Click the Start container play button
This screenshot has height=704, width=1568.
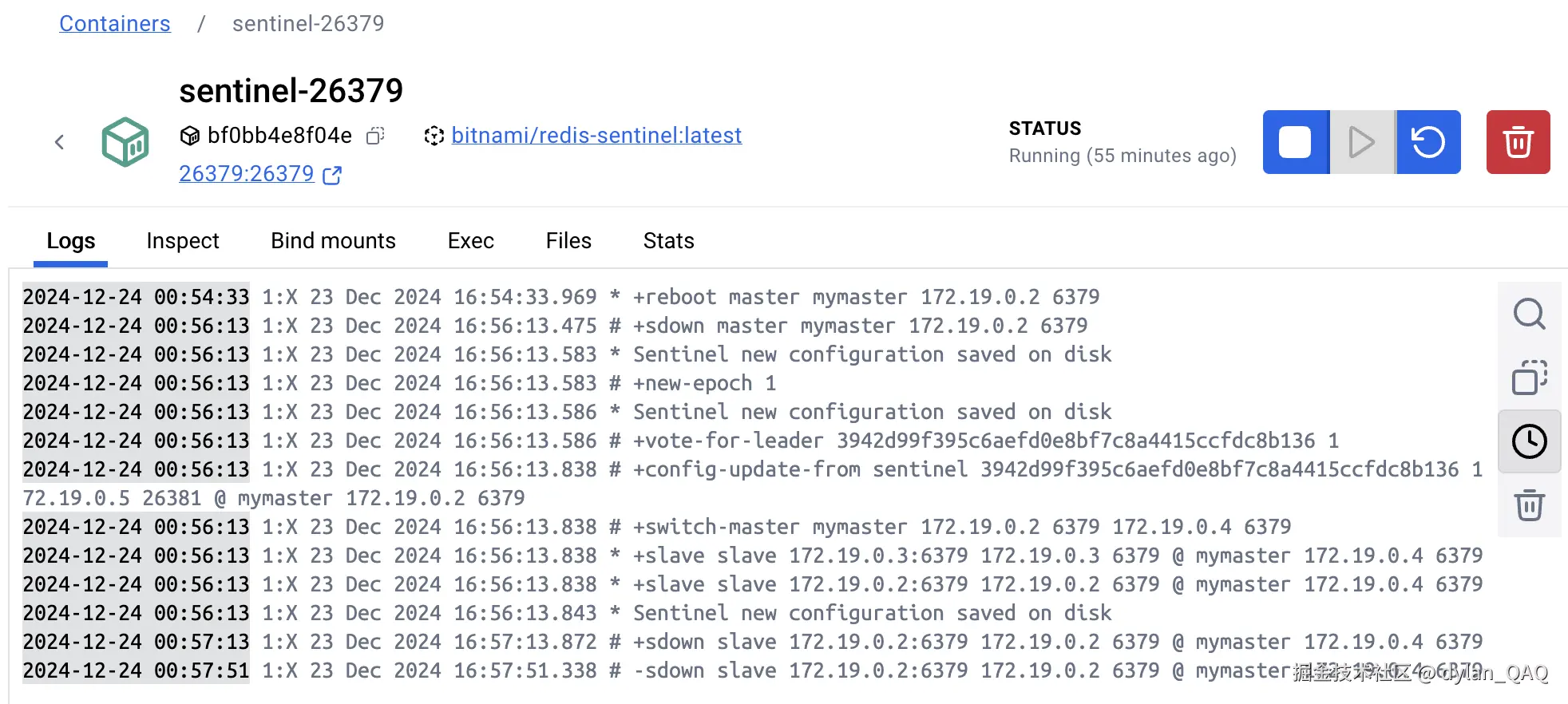pos(1362,142)
